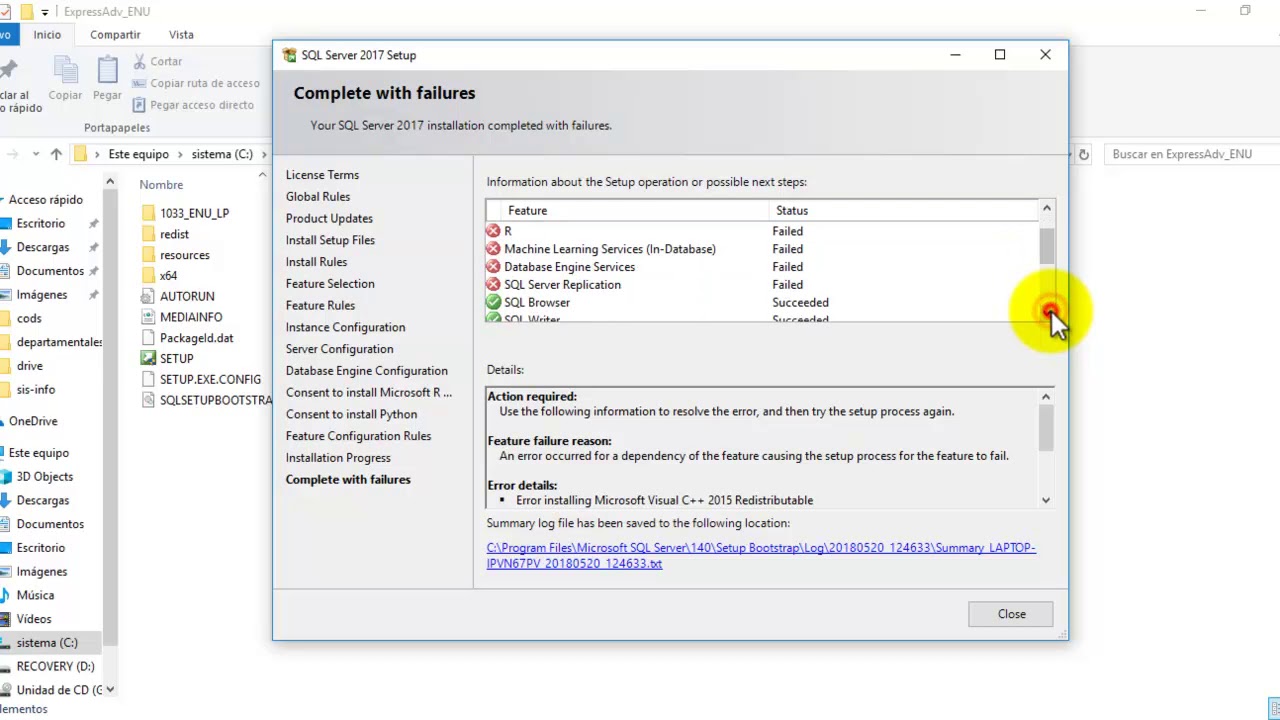The height and width of the screenshot is (720, 1280).
Task: Select the resources folder icon in Explorer
Action: (148, 255)
